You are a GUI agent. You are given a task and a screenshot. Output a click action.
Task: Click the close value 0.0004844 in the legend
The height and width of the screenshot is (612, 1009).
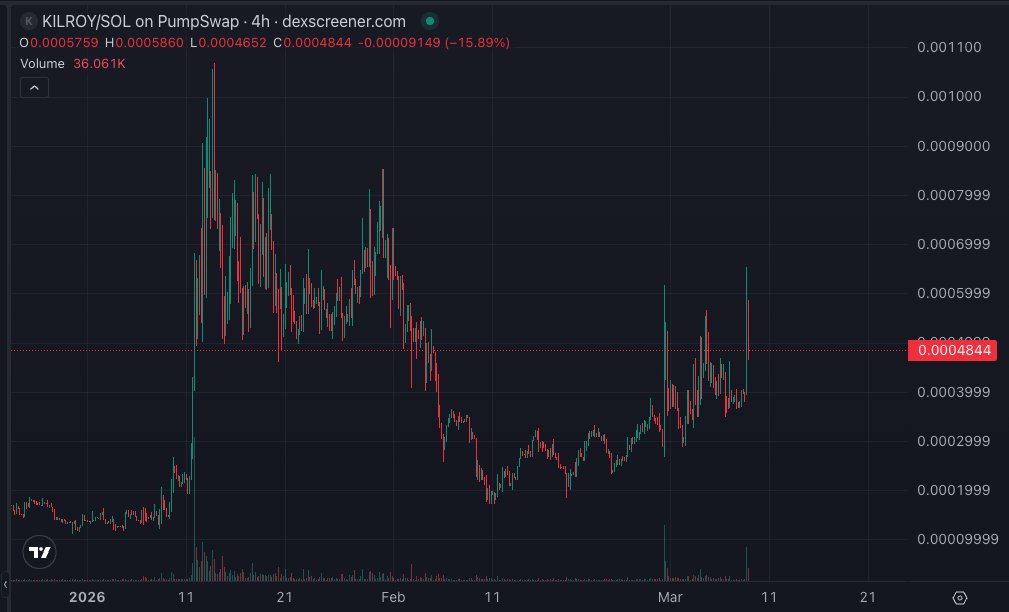317,42
